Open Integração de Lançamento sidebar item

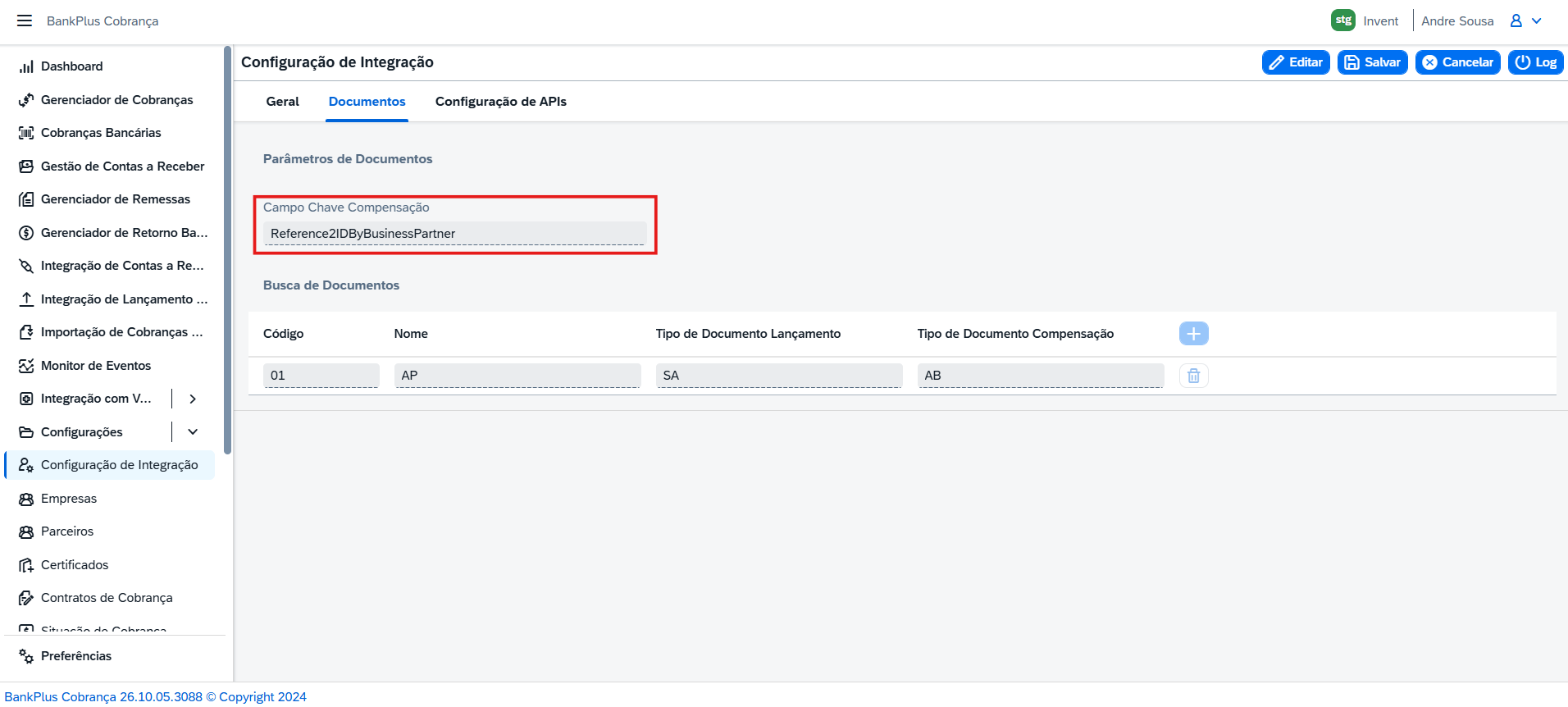(110, 299)
